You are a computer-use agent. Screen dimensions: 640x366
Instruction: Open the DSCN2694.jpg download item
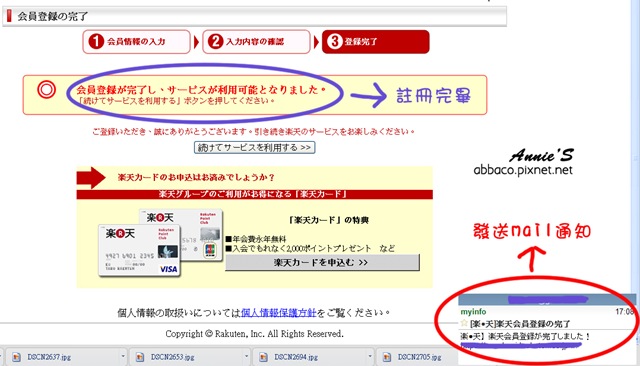coord(313,357)
